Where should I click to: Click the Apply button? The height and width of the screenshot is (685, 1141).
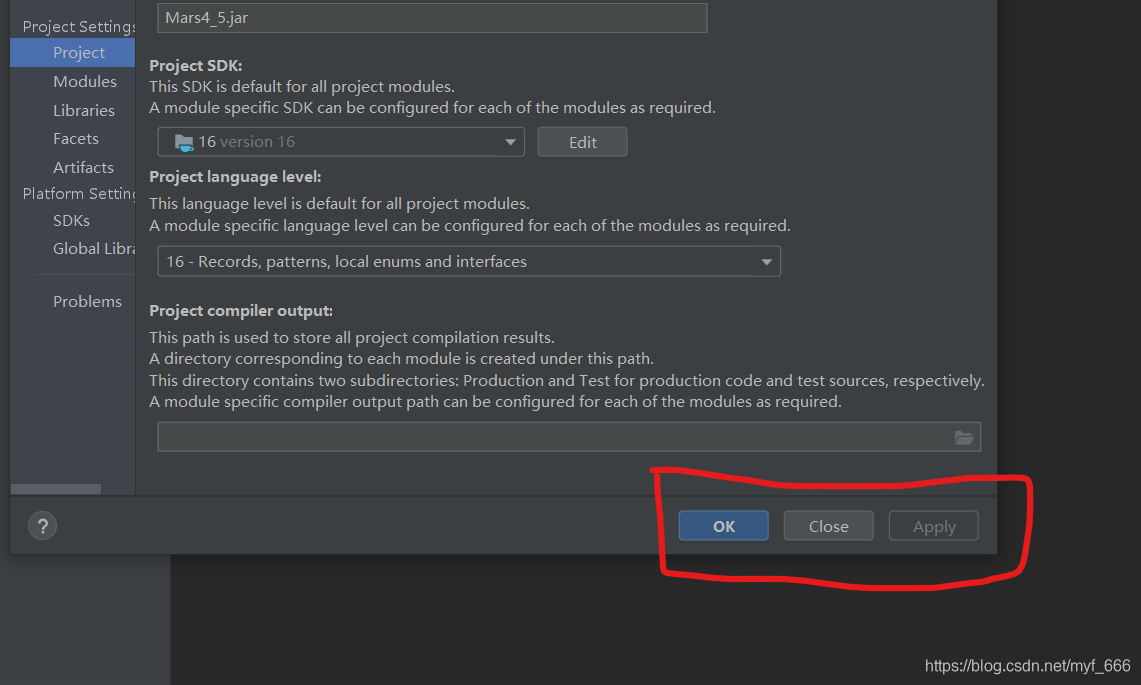[x=934, y=526]
